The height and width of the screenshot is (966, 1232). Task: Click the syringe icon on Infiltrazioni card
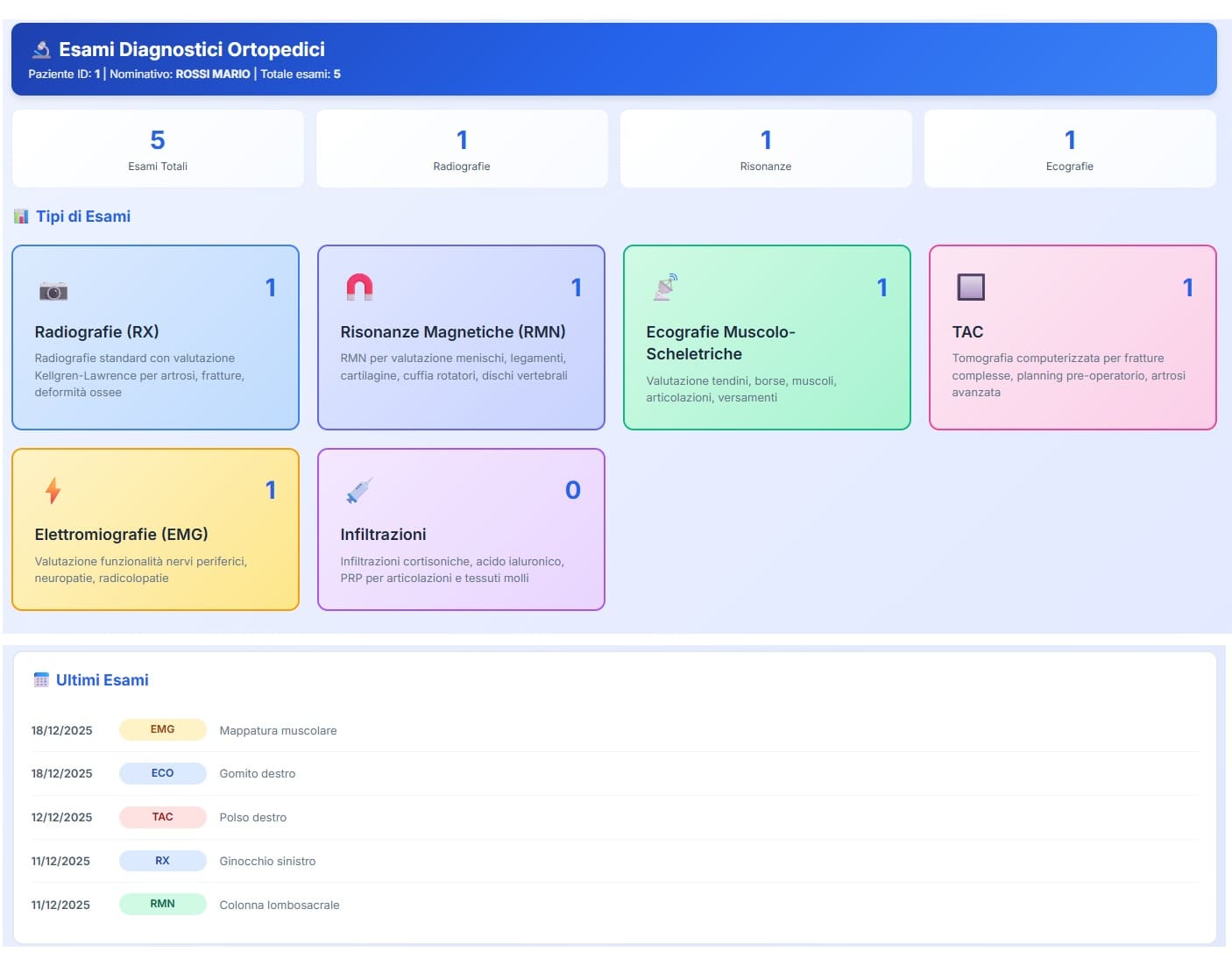click(x=359, y=489)
